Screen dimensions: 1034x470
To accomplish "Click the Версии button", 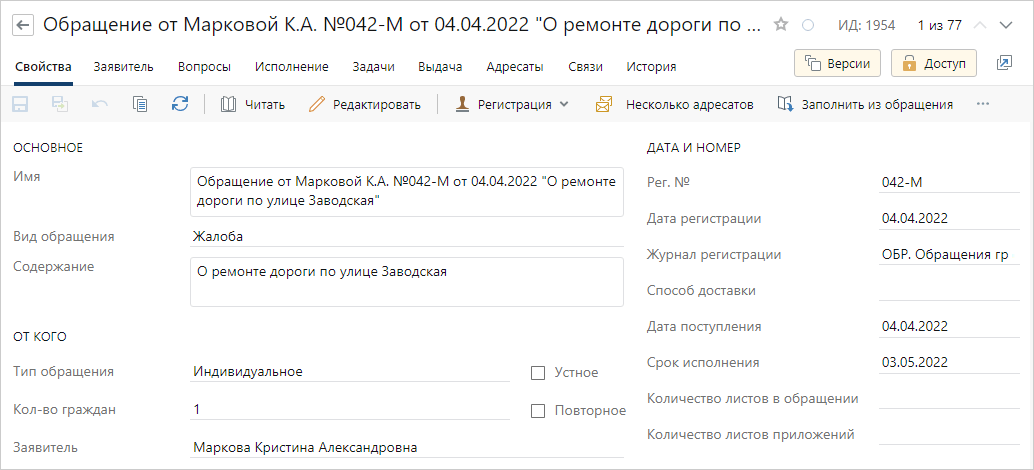I will pyautogui.click(x=837, y=63).
